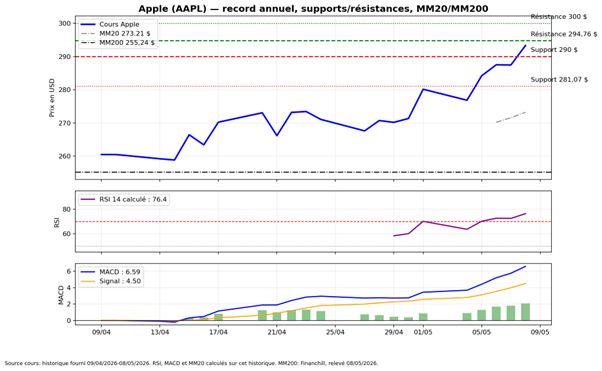Click price axis tick label 280
The width and height of the screenshot is (602, 371).
[x=65, y=90]
